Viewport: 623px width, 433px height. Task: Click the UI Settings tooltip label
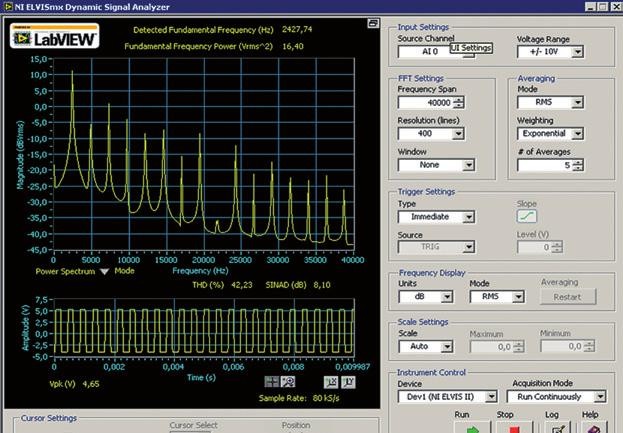click(471, 48)
